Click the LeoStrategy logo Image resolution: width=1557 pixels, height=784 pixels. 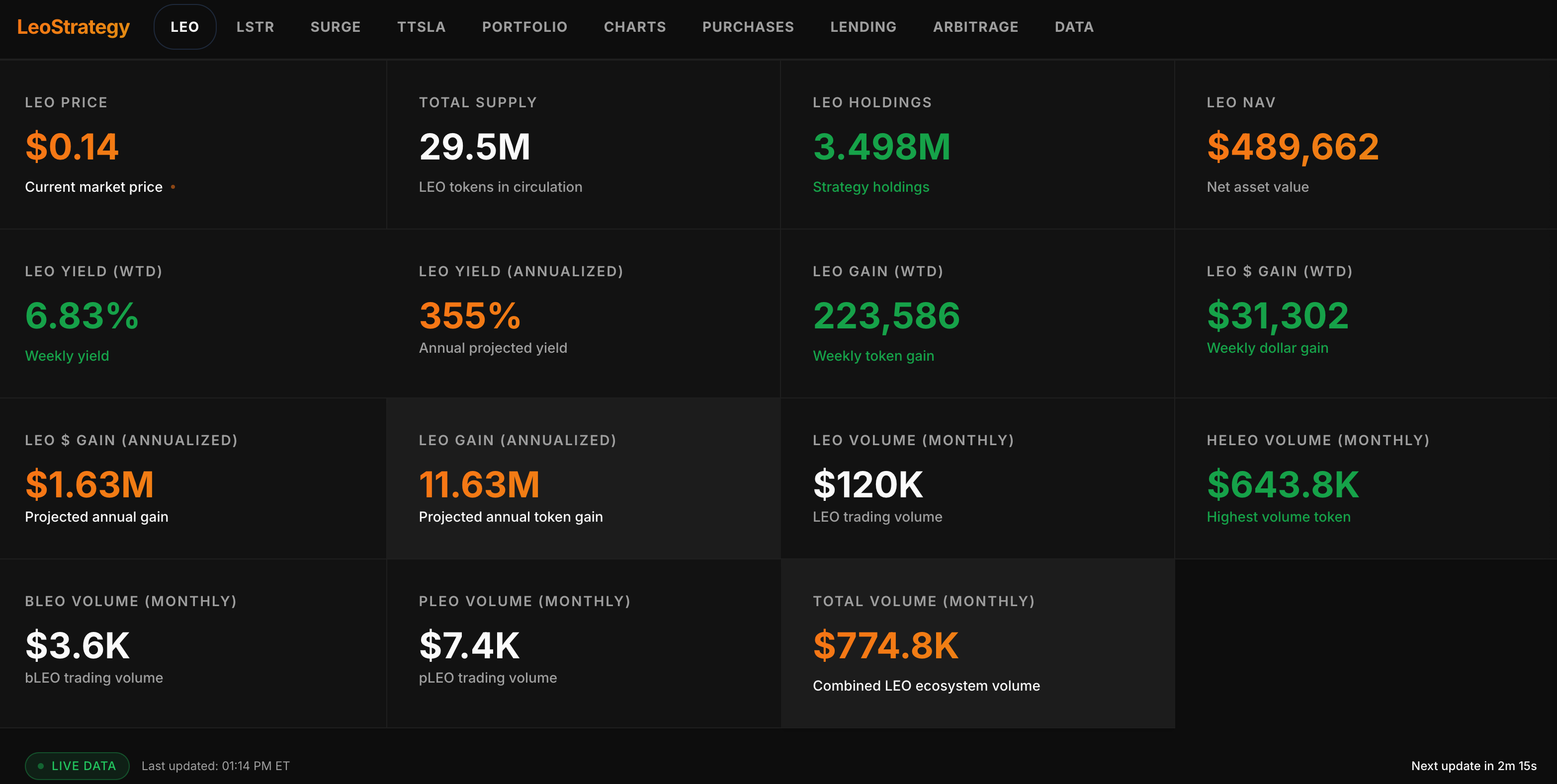click(x=73, y=26)
